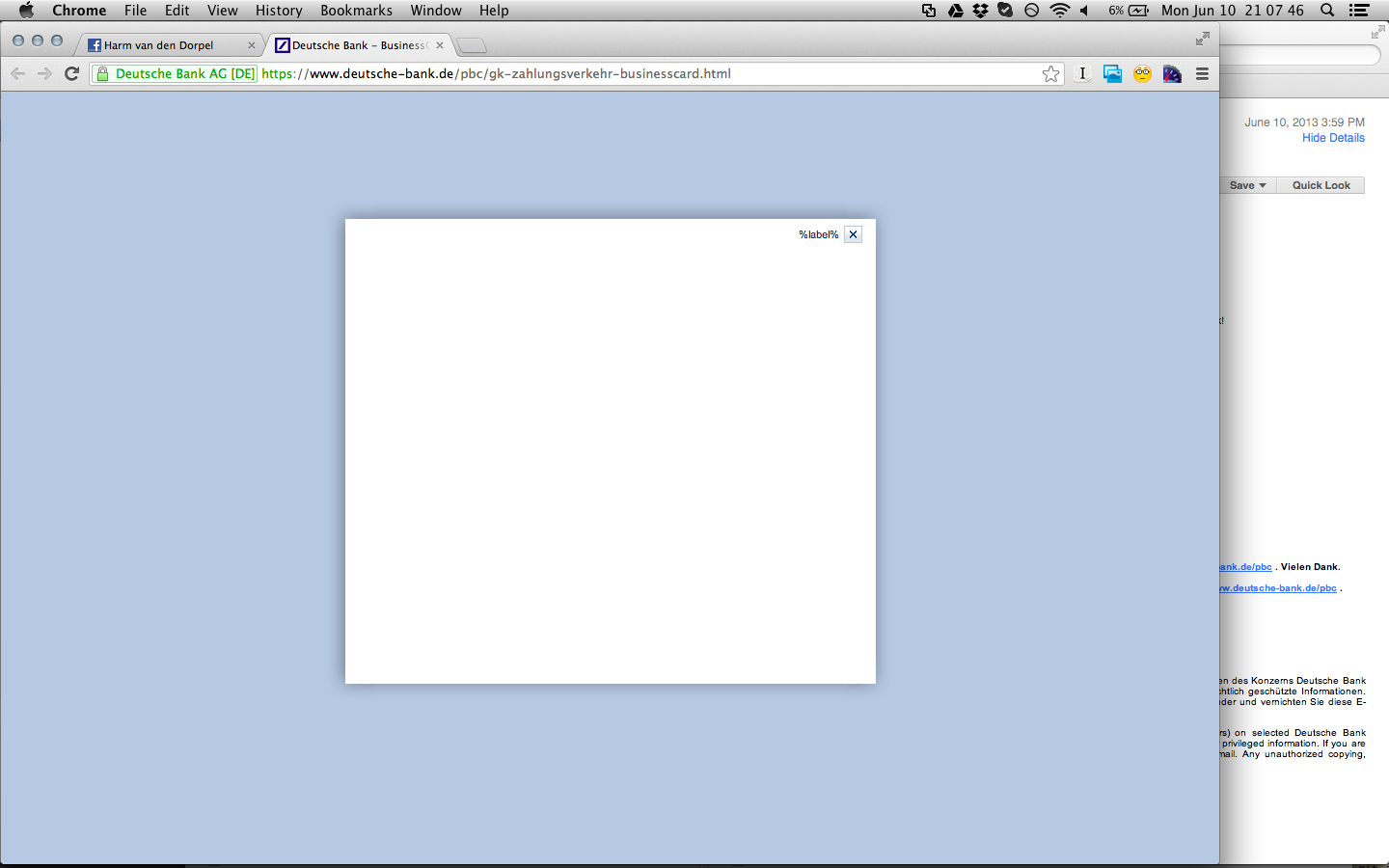Screen dimensions: 1389x868
Task: Bookmark this page with the star icon
Action: (1050, 74)
